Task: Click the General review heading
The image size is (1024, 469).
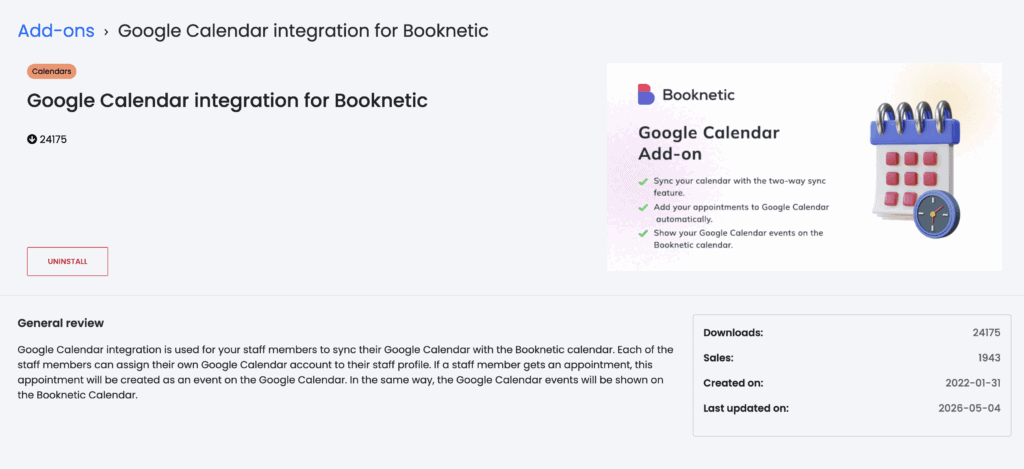Action: [61, 323]
